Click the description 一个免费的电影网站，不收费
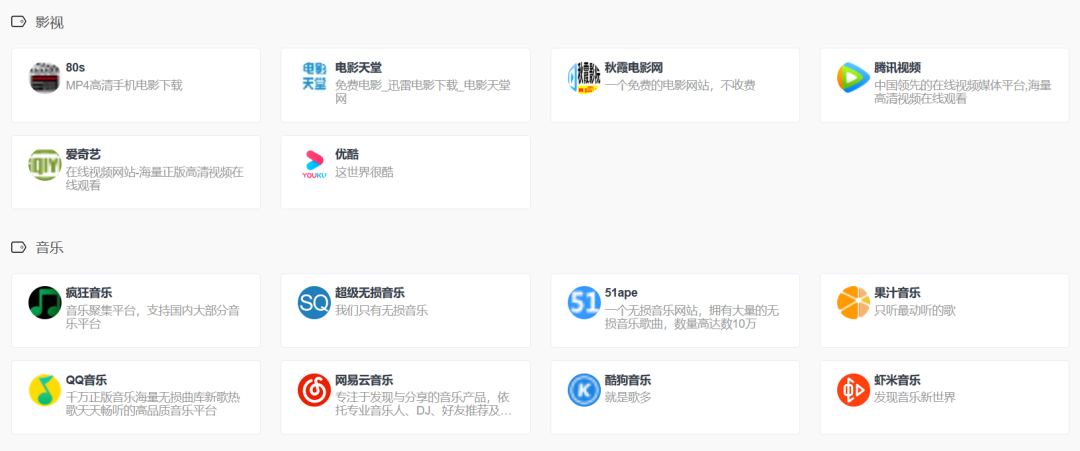The width and height of the screenshot is (1080, 451). point(680,85)
